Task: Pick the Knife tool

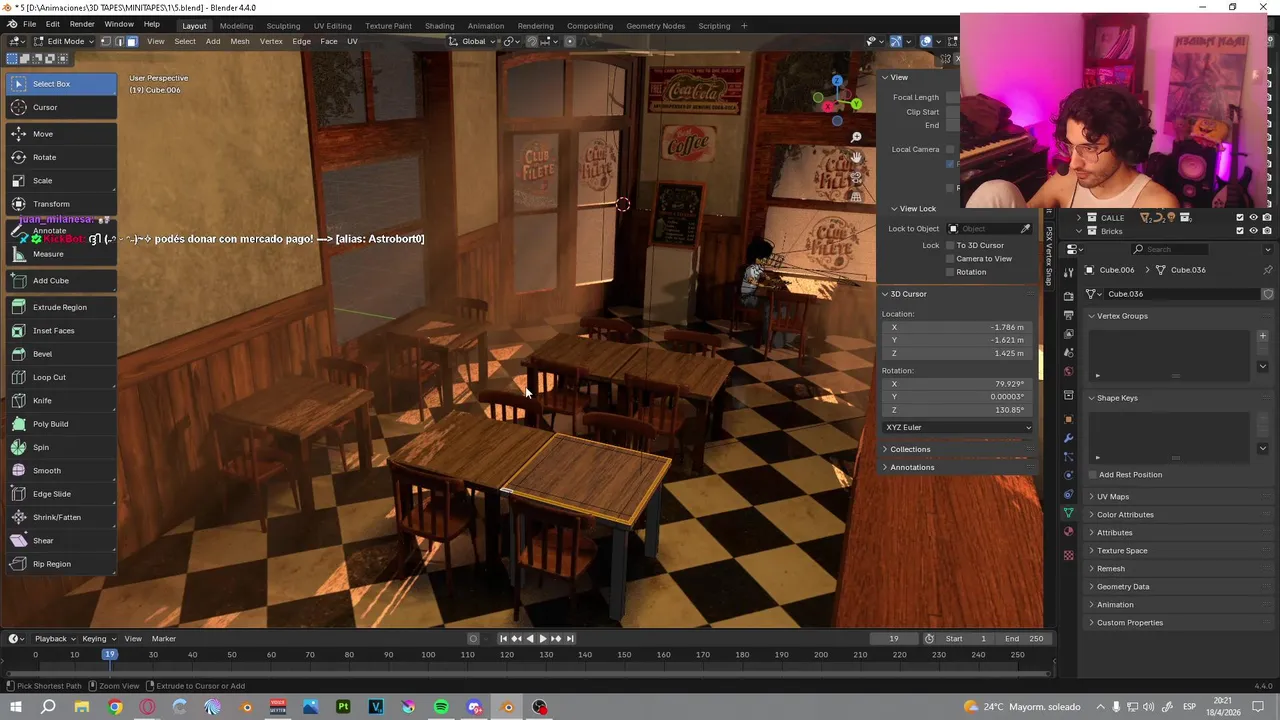Action: pos(60,401)
